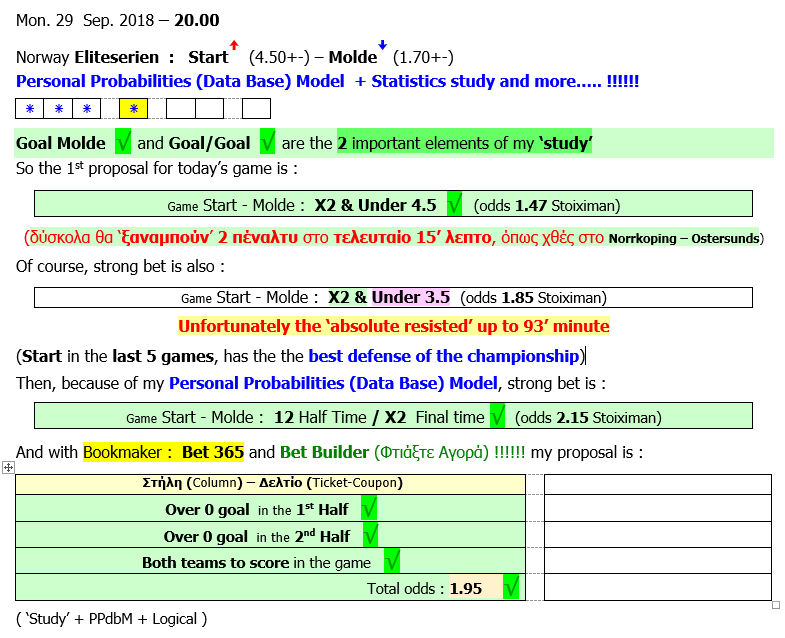Click green 'Bet Builder' text
The height and width of the screenshot is (638, 785).
click(x=324, y=452)
